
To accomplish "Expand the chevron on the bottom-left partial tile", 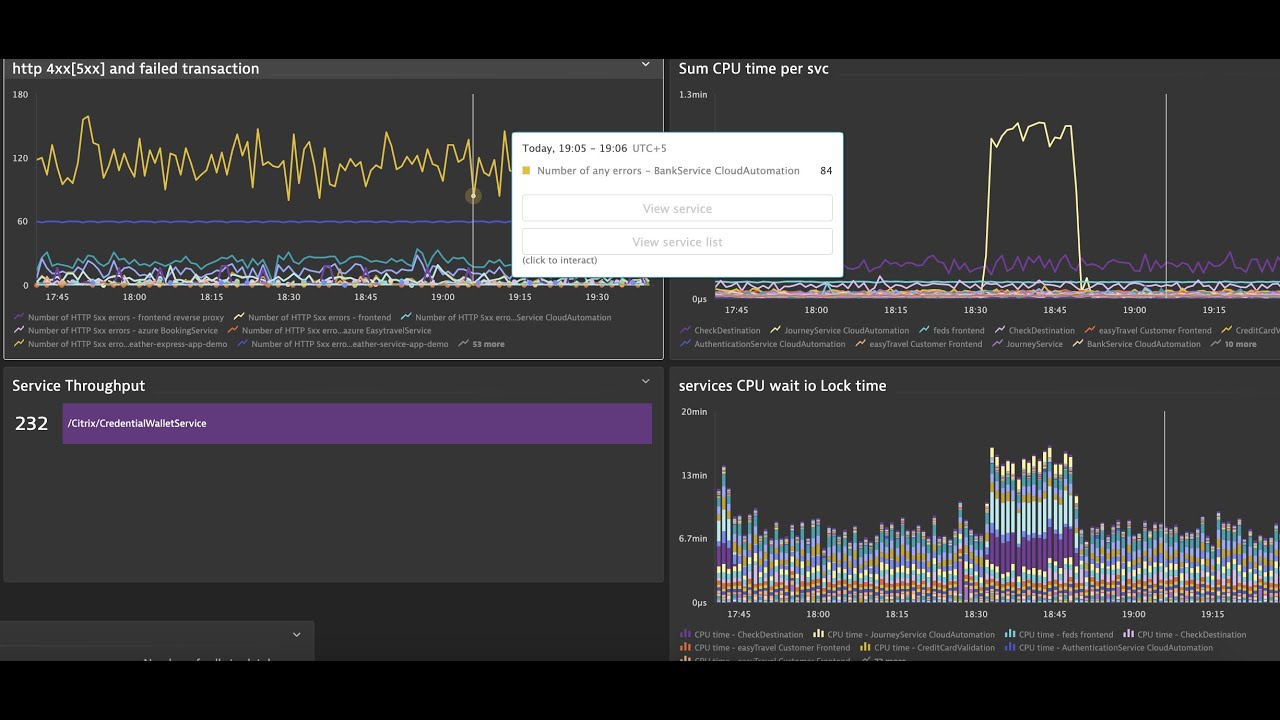I will [x=296, y=635].
